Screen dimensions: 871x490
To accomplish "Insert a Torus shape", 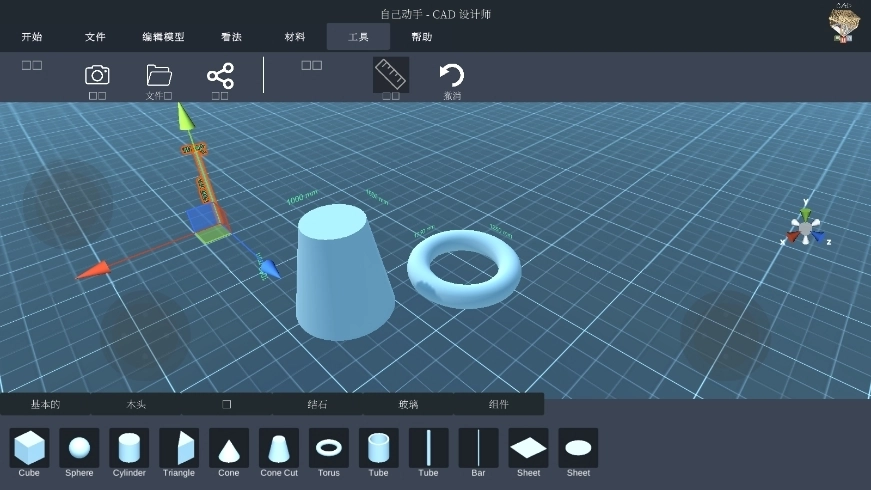I will coord(329,448).
